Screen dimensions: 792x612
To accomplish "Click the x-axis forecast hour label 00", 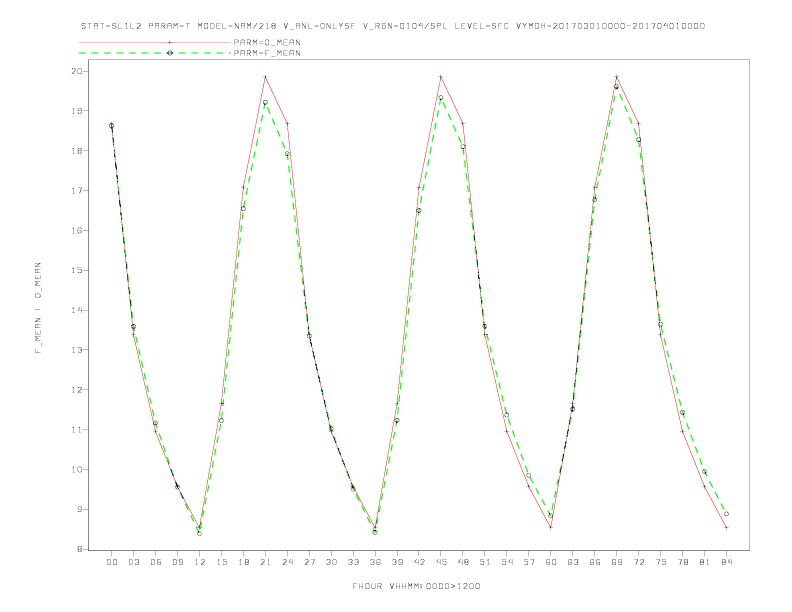I will click(112, 562).
